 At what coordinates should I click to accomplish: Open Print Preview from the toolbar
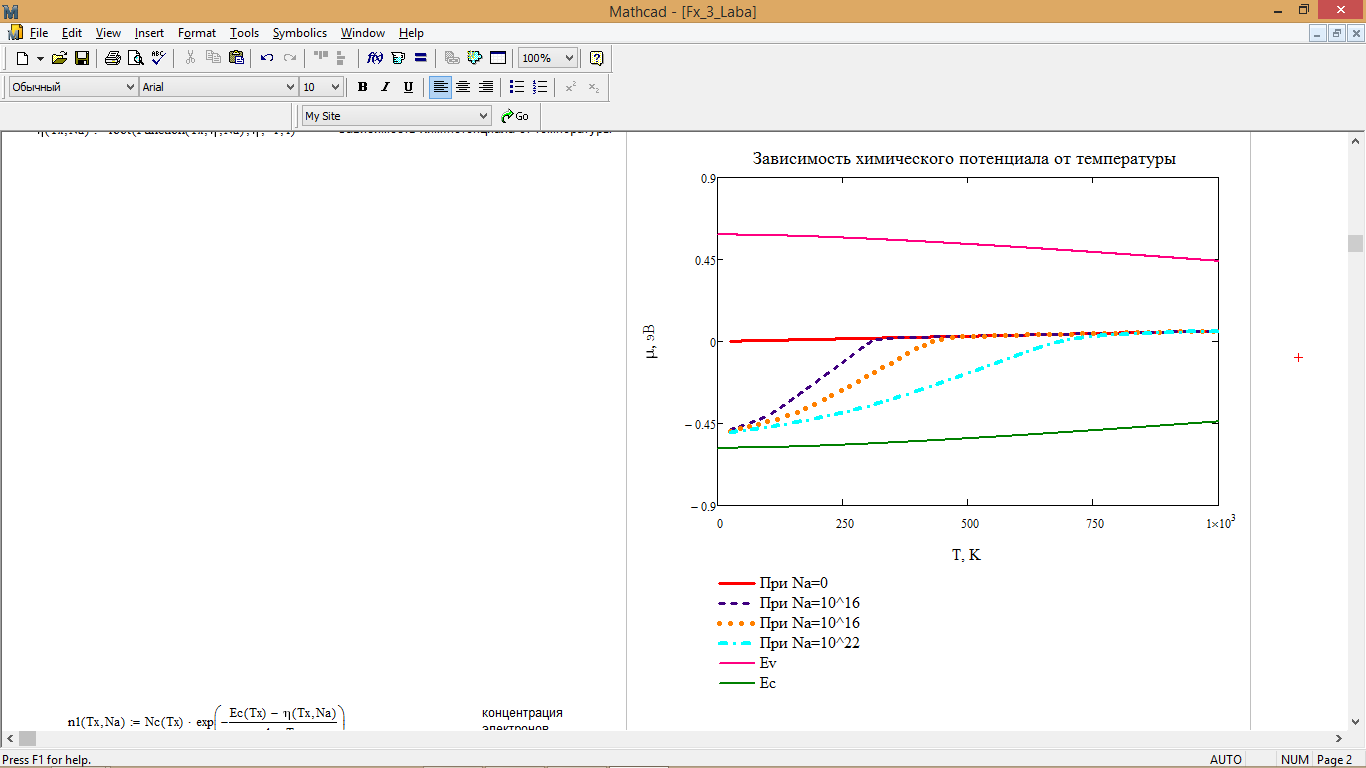click(x=135, y=58)
